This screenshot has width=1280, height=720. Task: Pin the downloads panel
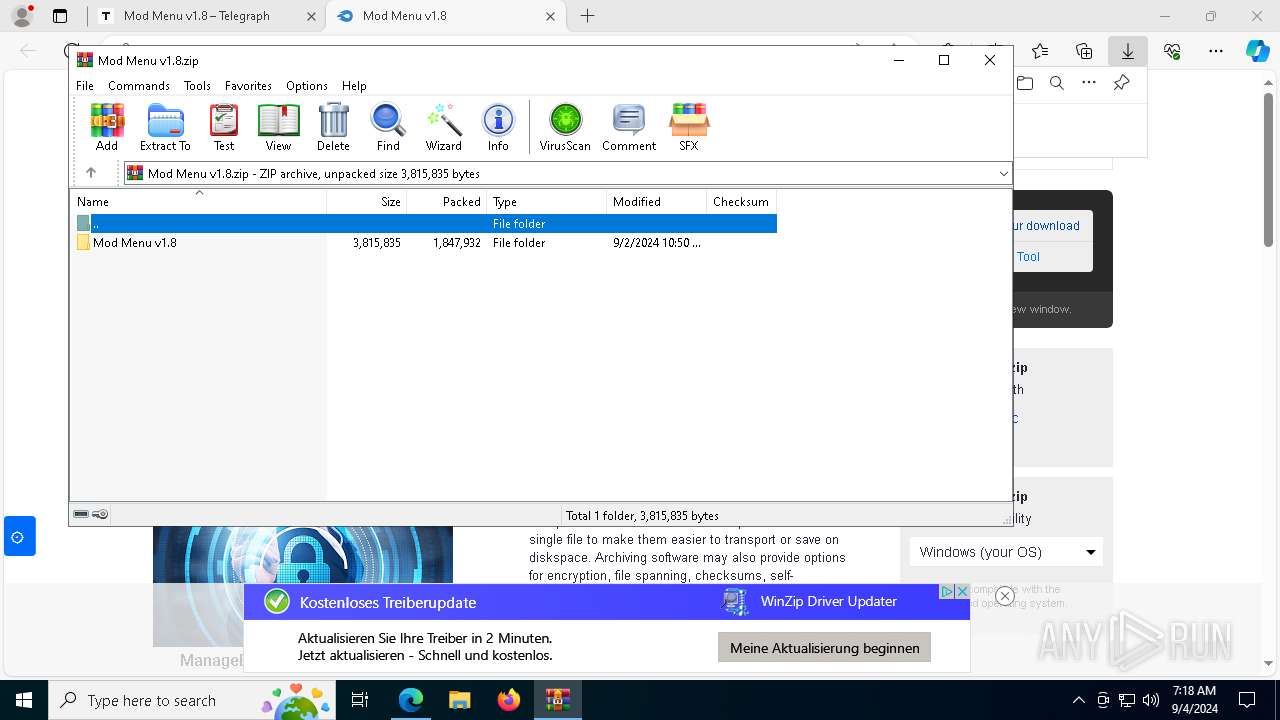[1122, 83]
